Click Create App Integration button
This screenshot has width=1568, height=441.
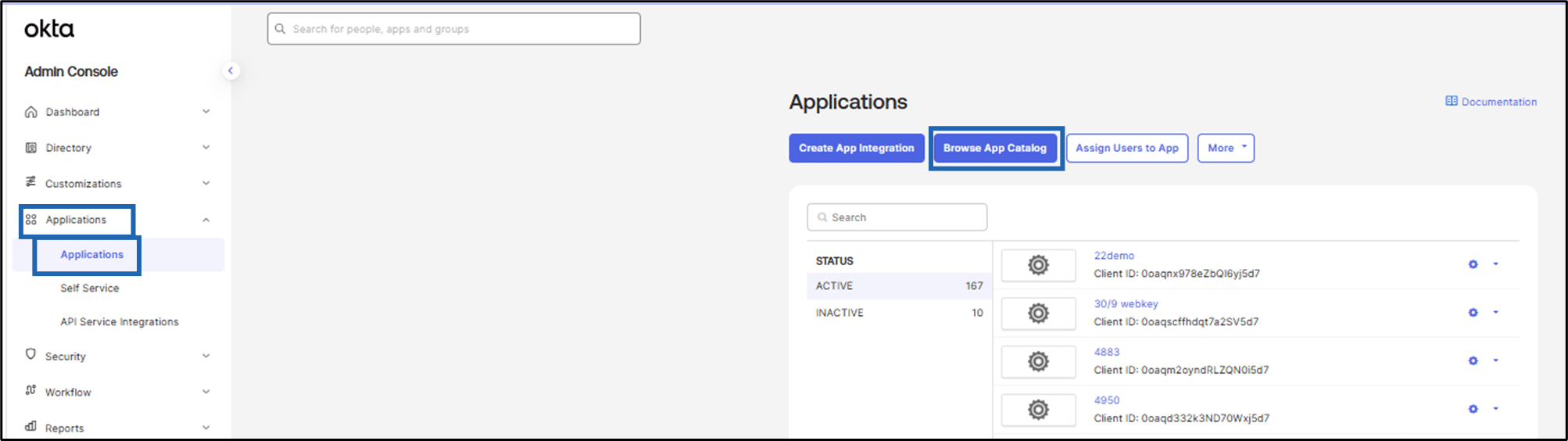click(x=857, y=148)
